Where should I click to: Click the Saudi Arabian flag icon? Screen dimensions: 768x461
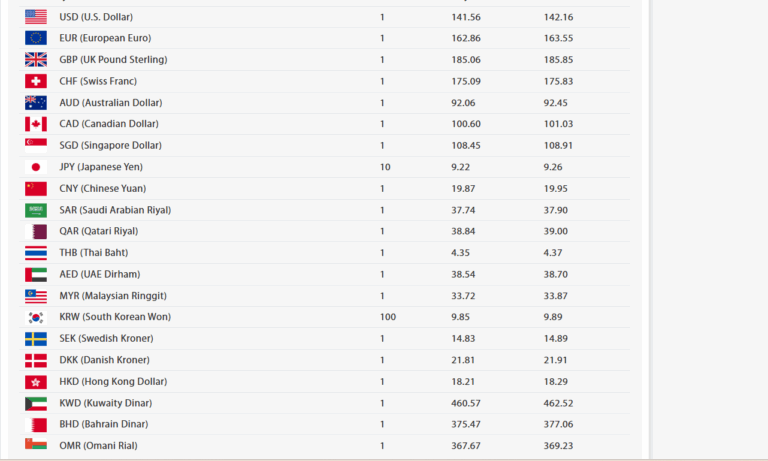(x=36, y=210)
